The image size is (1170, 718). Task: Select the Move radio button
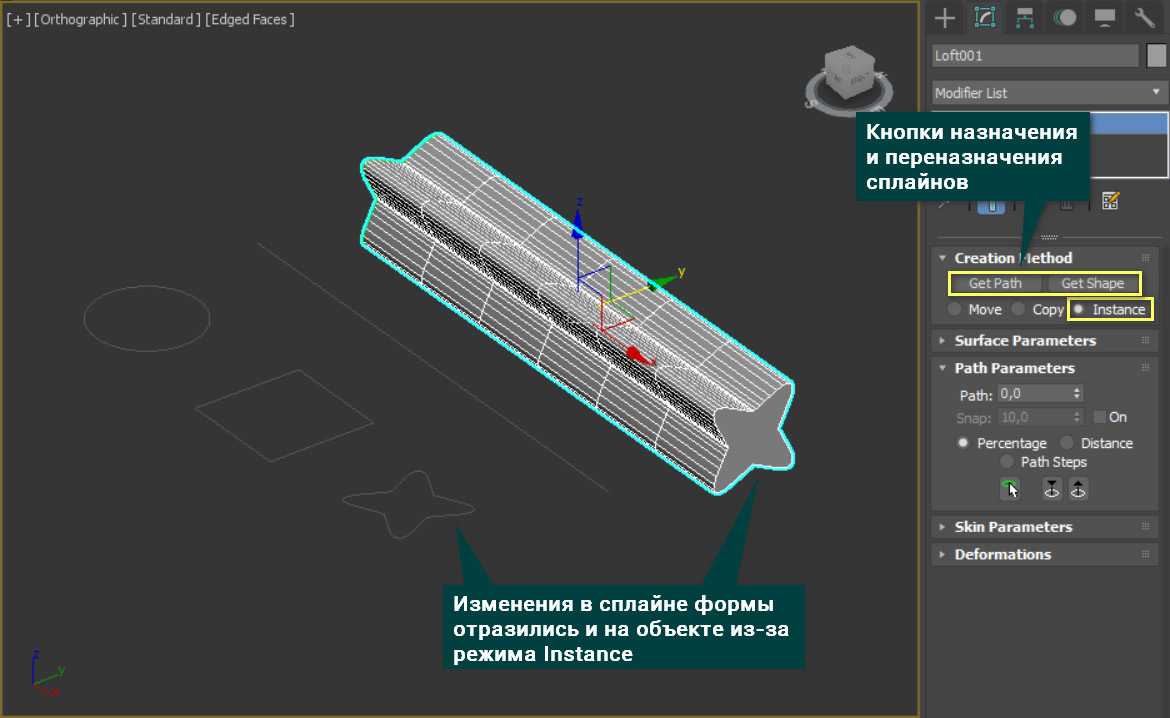click(x=955, y=310)
